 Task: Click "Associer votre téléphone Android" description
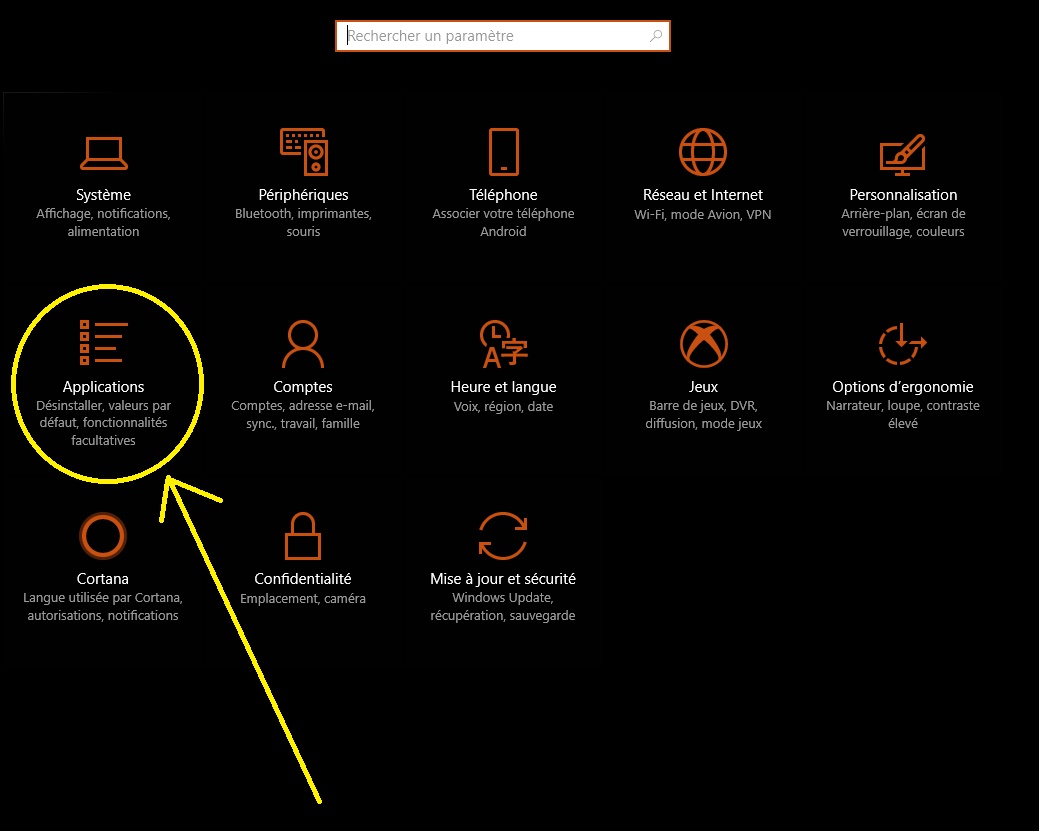click(504, 223)
